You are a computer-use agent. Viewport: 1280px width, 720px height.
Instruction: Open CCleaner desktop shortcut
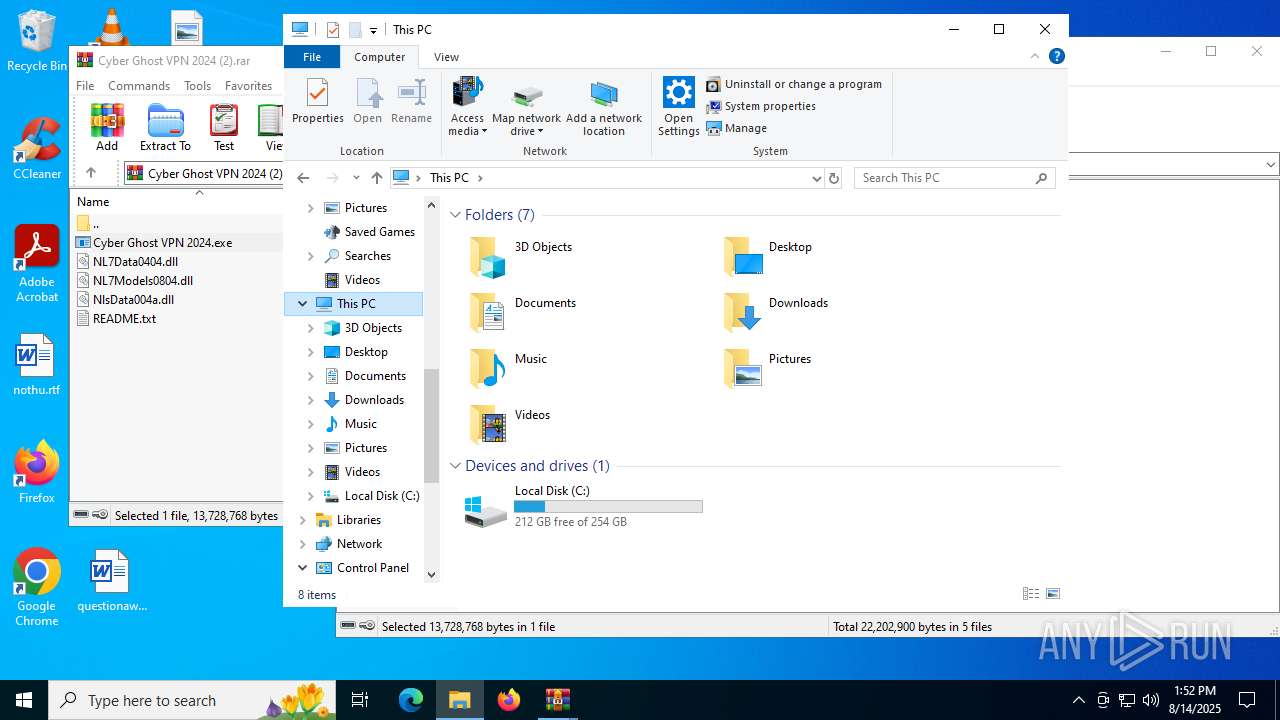[37, 149]
